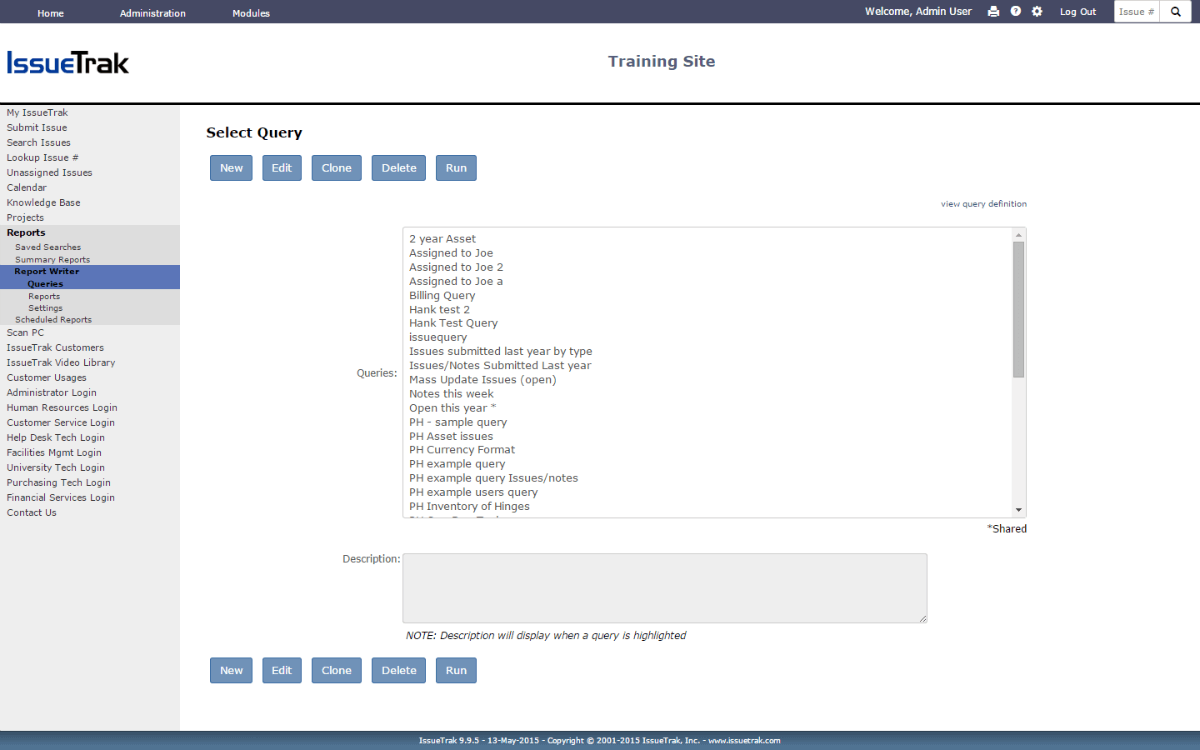Screen dimensions: 1200x750
Task: Open Summary Reports under Reports
Action: point(52,260)
